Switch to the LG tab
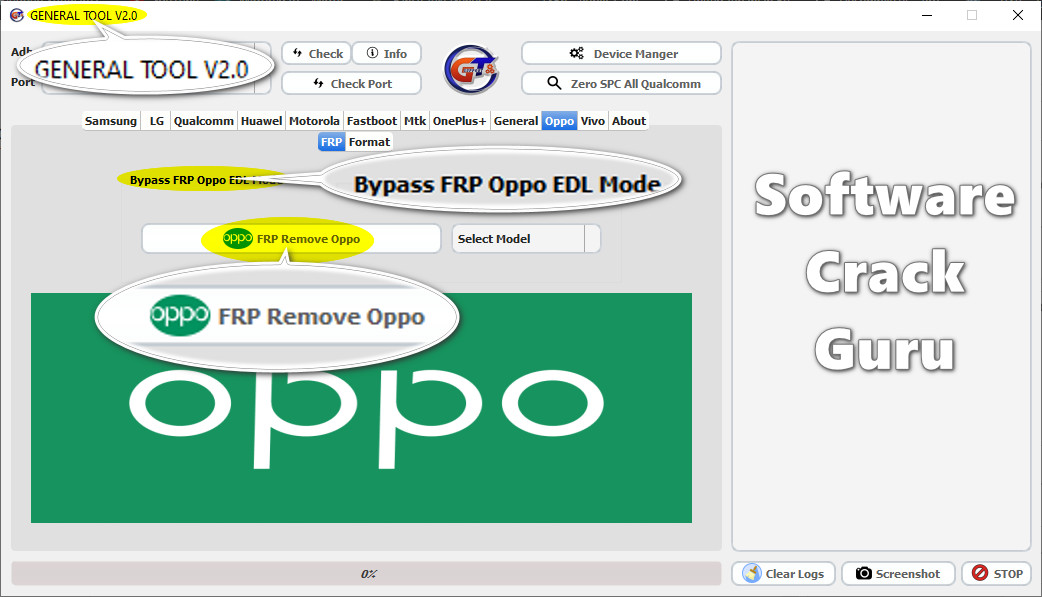1042x597 pixels. coord(156,121)
